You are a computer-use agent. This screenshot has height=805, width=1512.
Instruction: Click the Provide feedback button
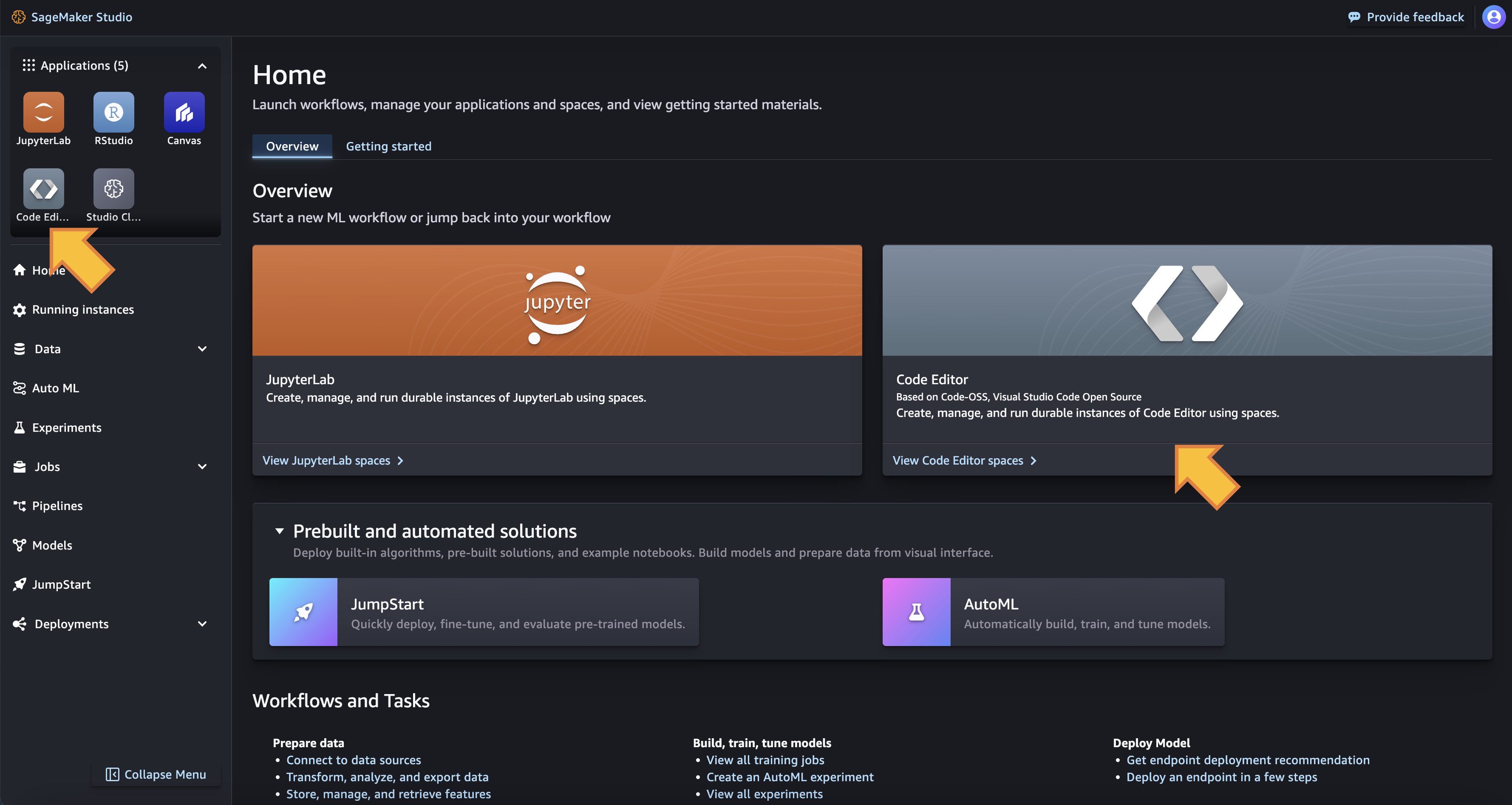click(1406, 17)
